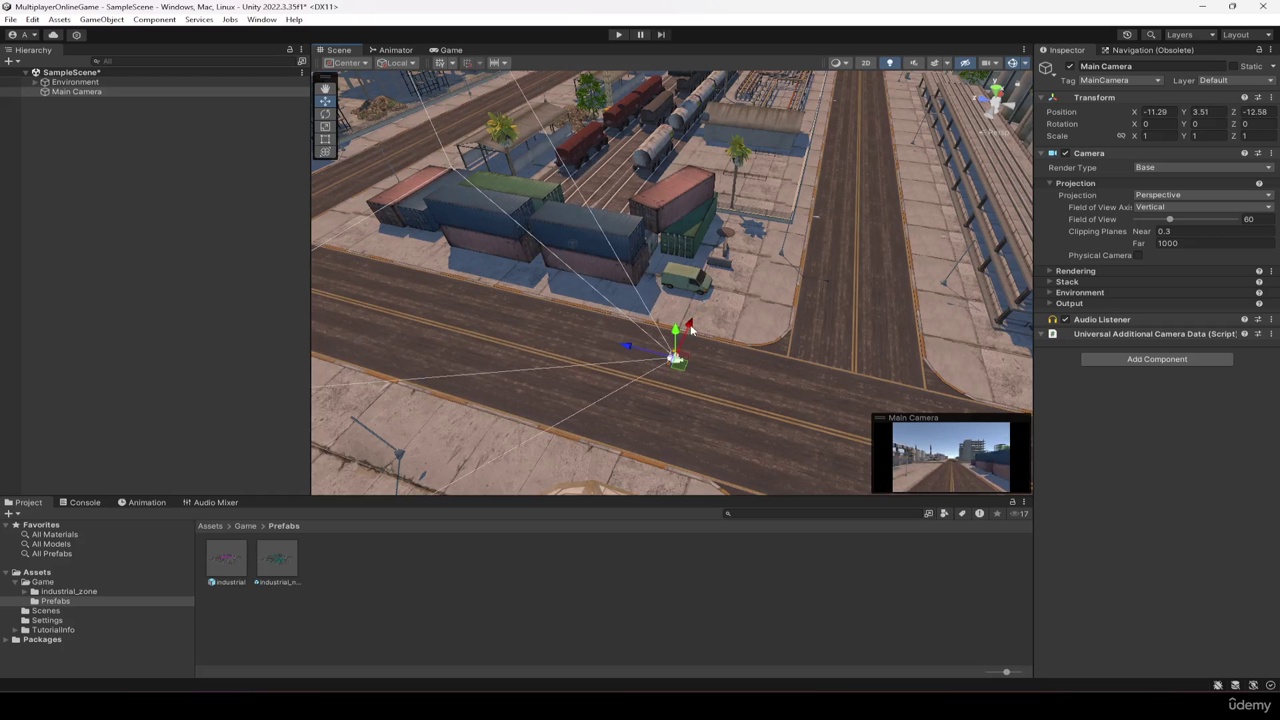Viewport: 1280px width, 720px height.
Task: Select the Scale tool in Scene toolbar
Action: point(325,127)
